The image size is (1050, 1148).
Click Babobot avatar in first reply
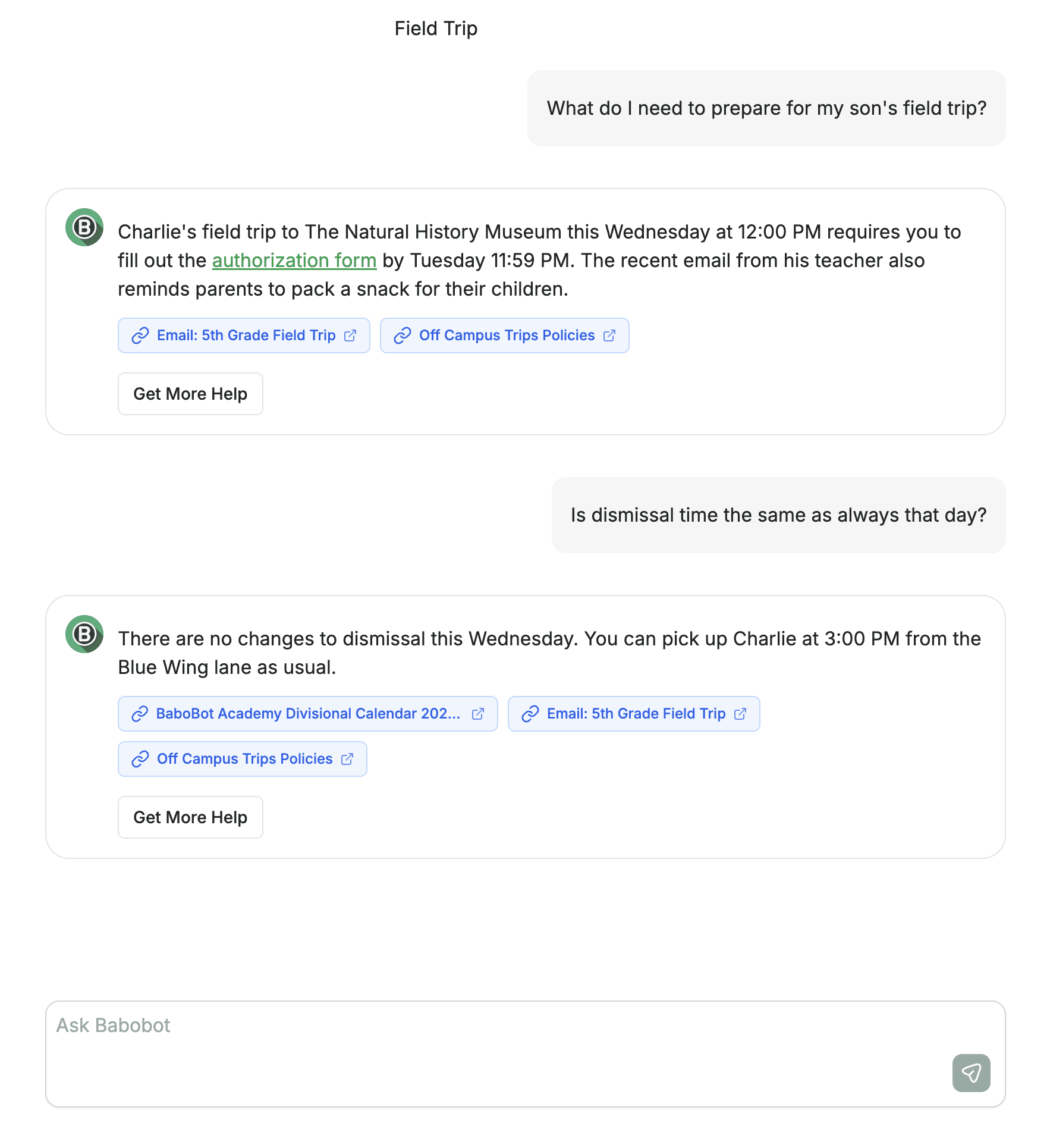click(x=84, y=227)
